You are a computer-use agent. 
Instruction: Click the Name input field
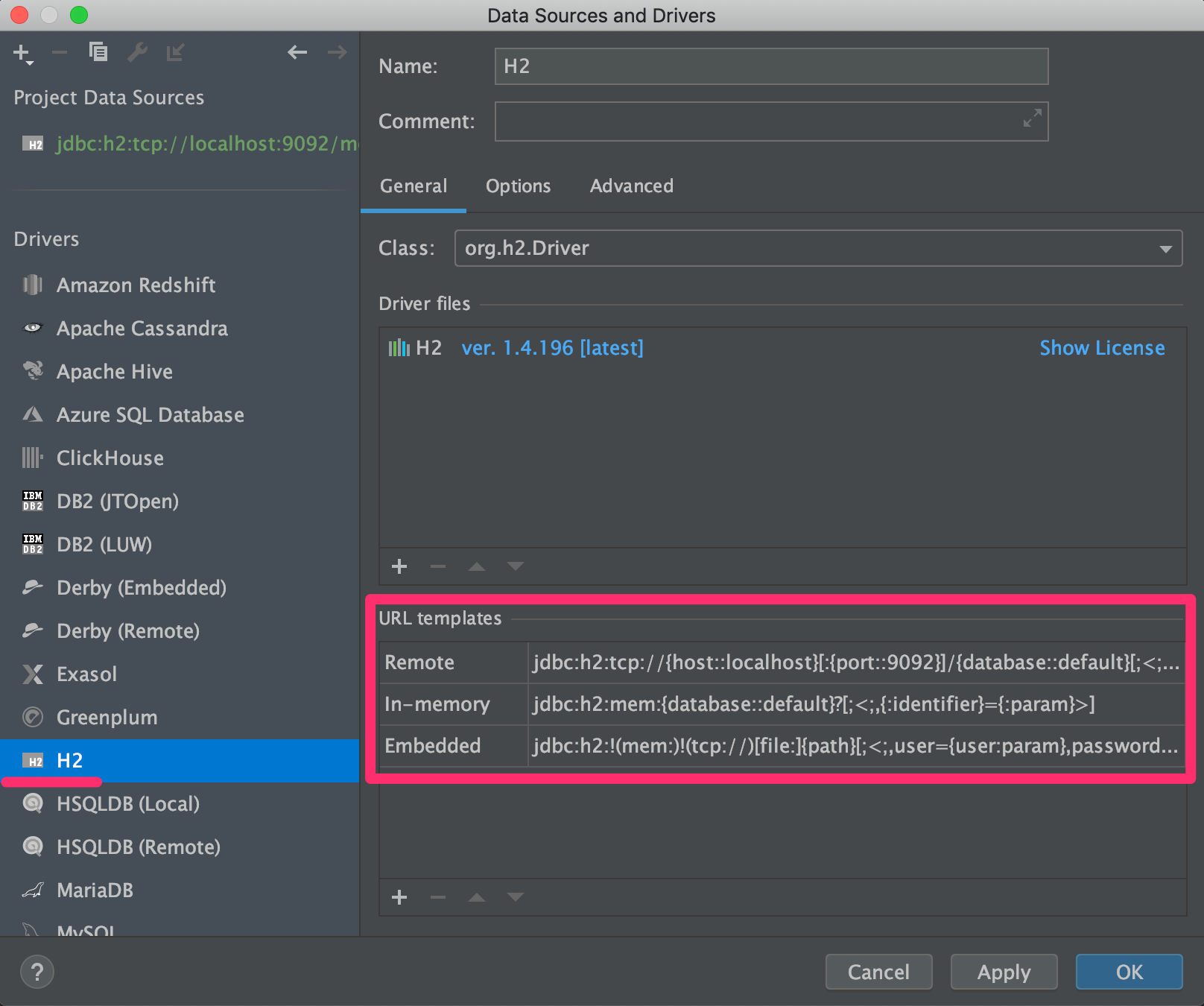[771, 66]
